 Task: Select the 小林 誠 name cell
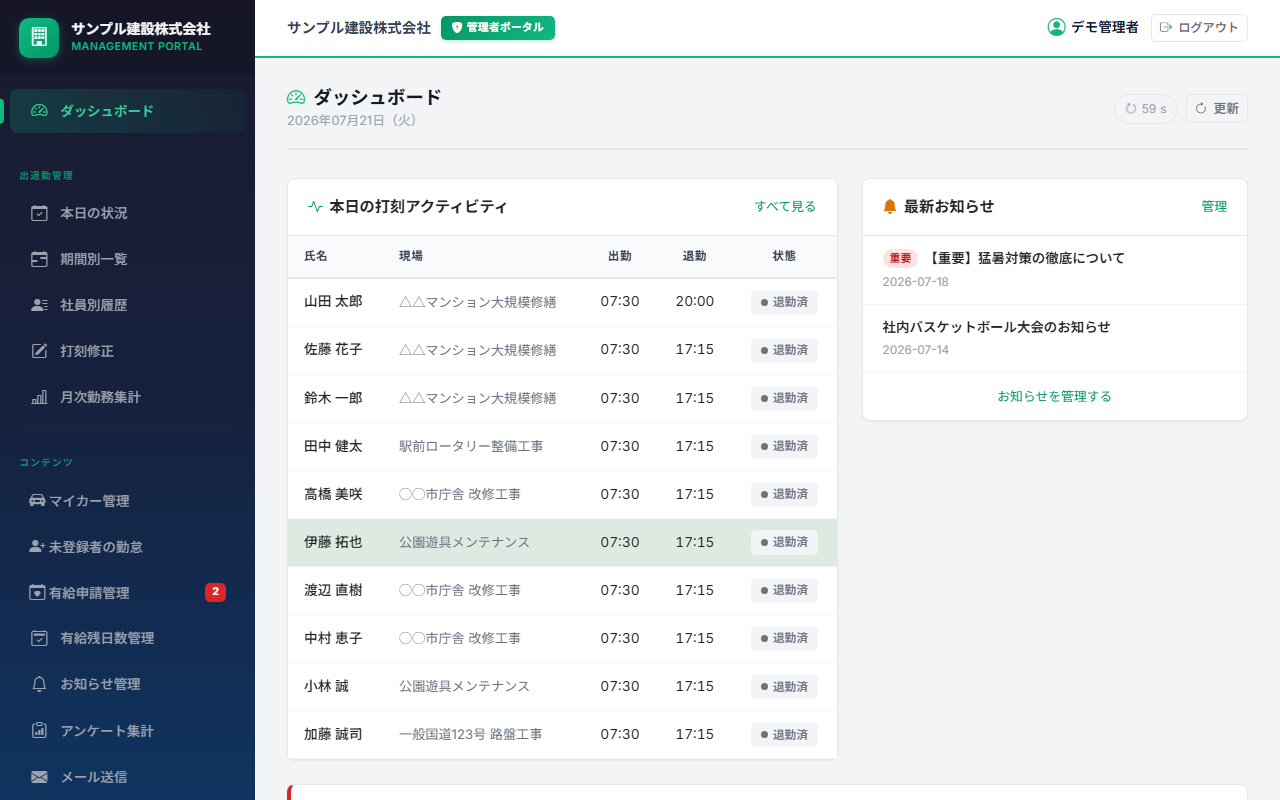tap(326, 686)
